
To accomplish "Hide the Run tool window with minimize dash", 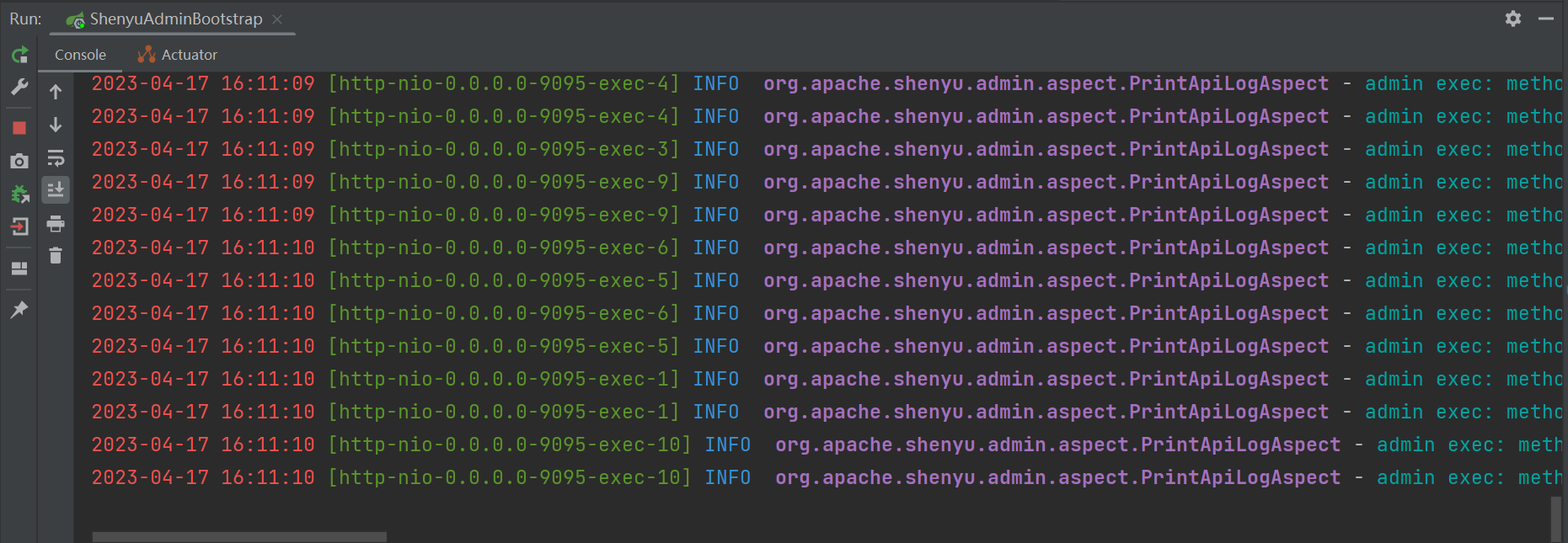I will (x=1545, y=19).
